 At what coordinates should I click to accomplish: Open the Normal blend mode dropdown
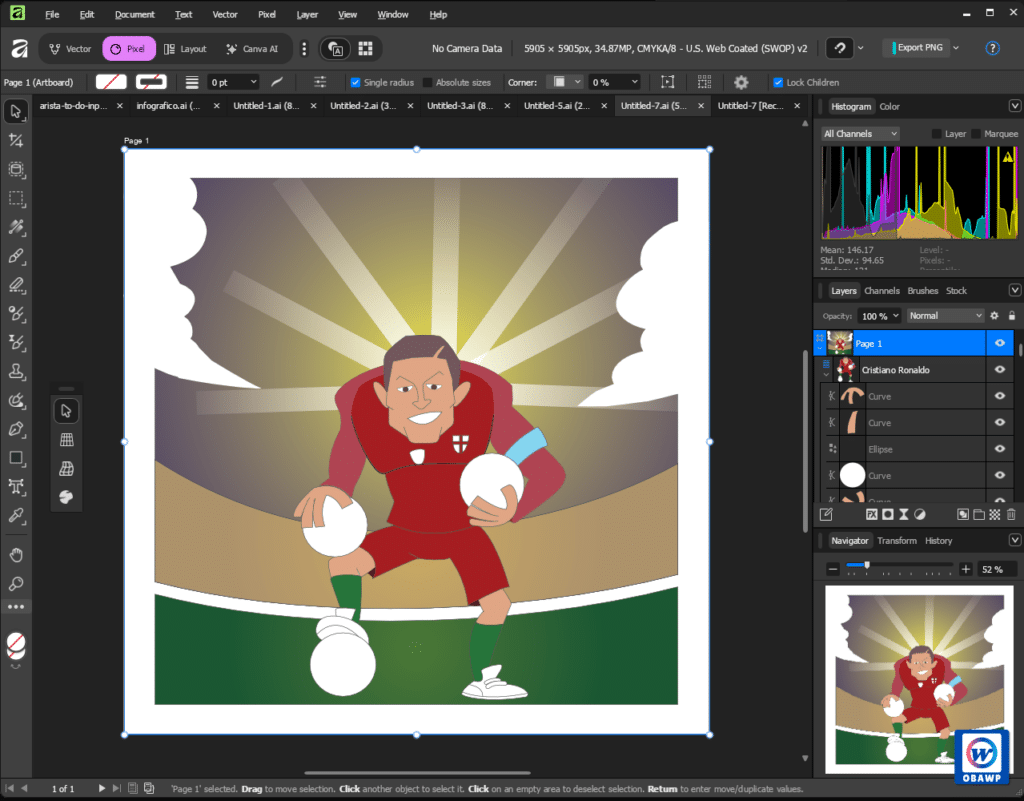tap(945, 315)
